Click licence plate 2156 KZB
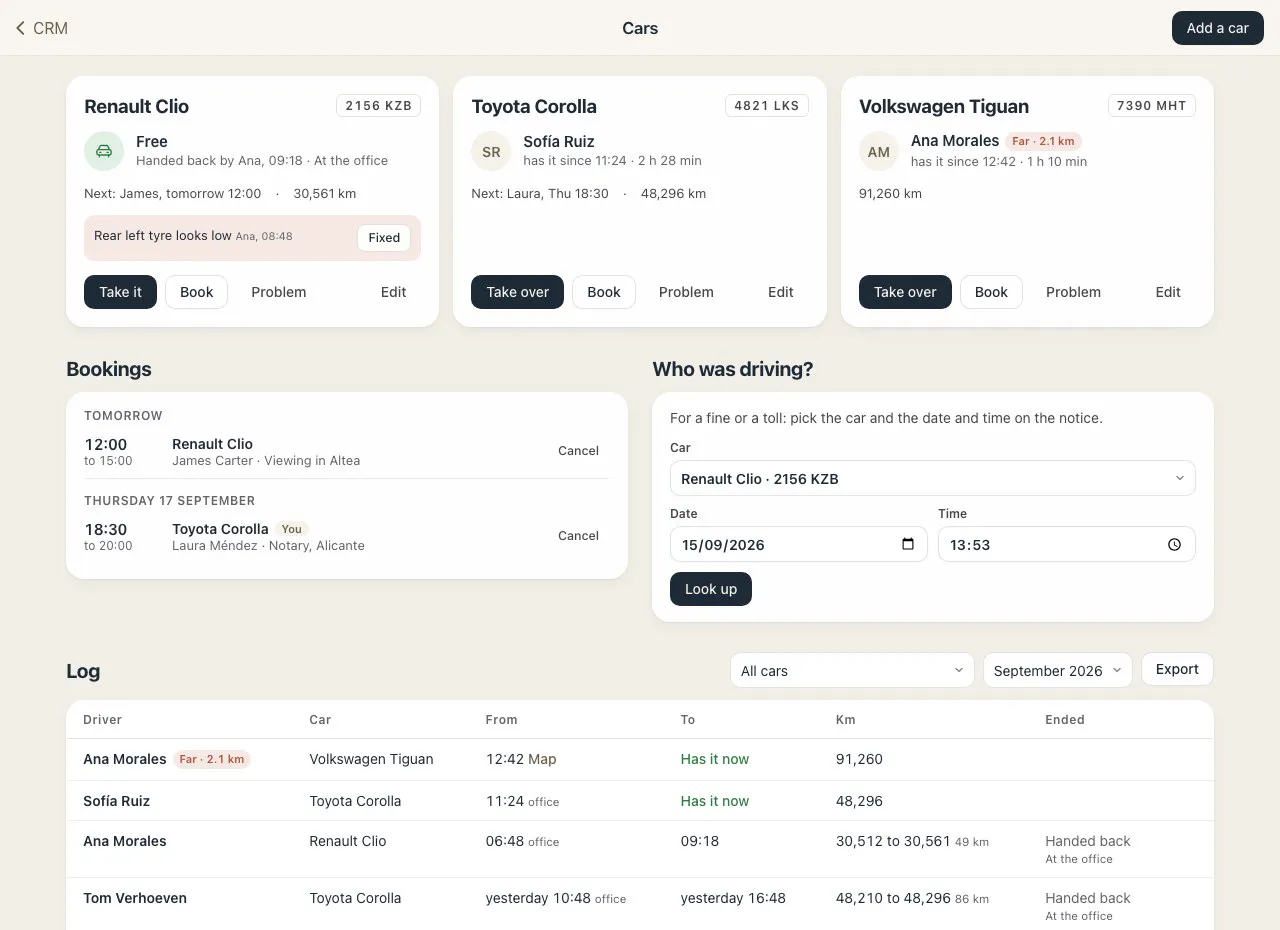This screenshot has height=930, width=1280. (378, 105)
